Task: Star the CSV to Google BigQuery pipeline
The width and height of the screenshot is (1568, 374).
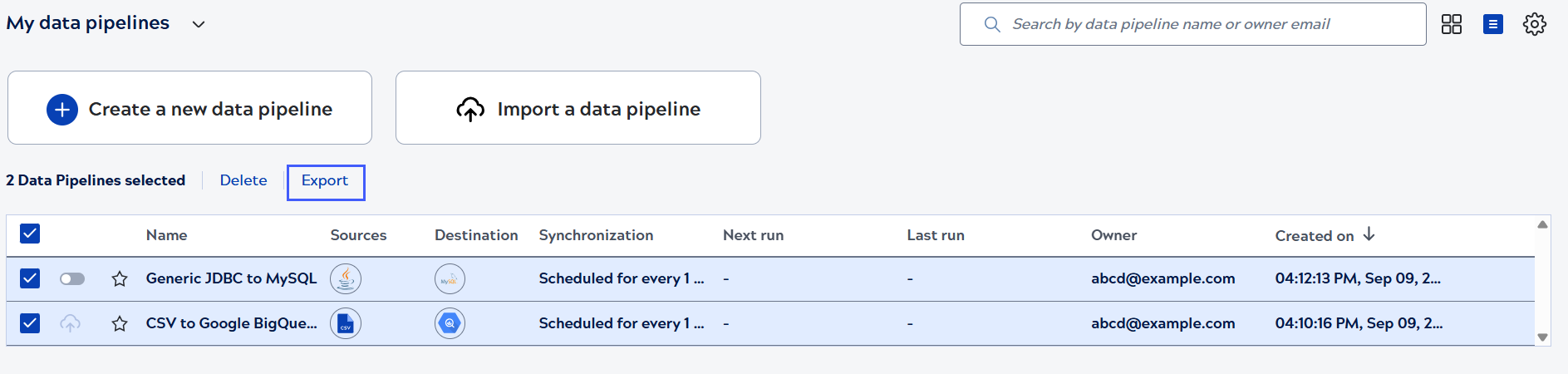Action: (x=120, y=324)
